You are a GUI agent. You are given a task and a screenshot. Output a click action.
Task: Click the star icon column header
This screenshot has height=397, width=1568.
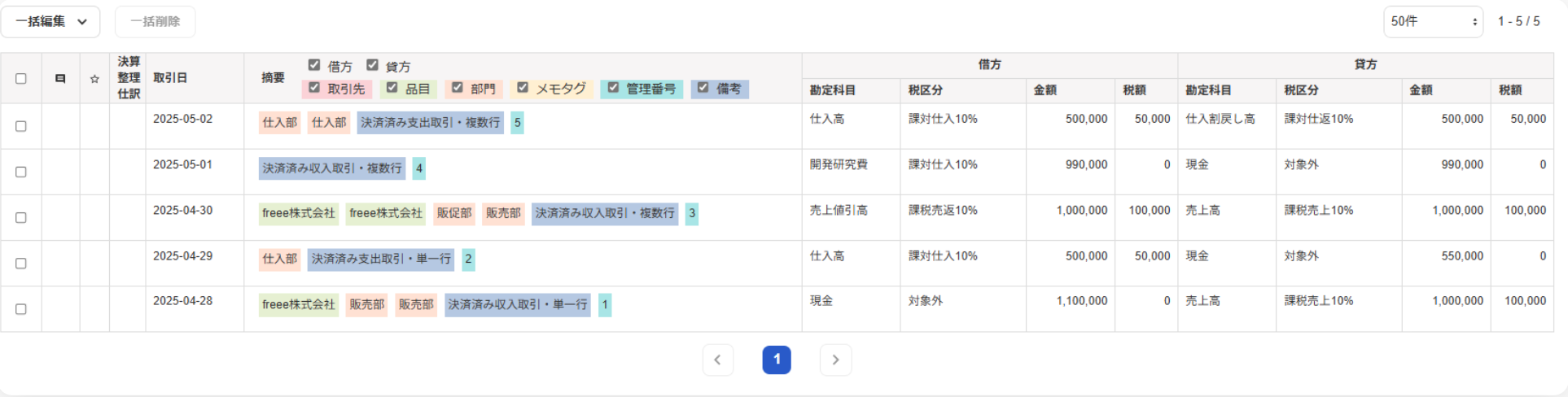tap(94, 79)
